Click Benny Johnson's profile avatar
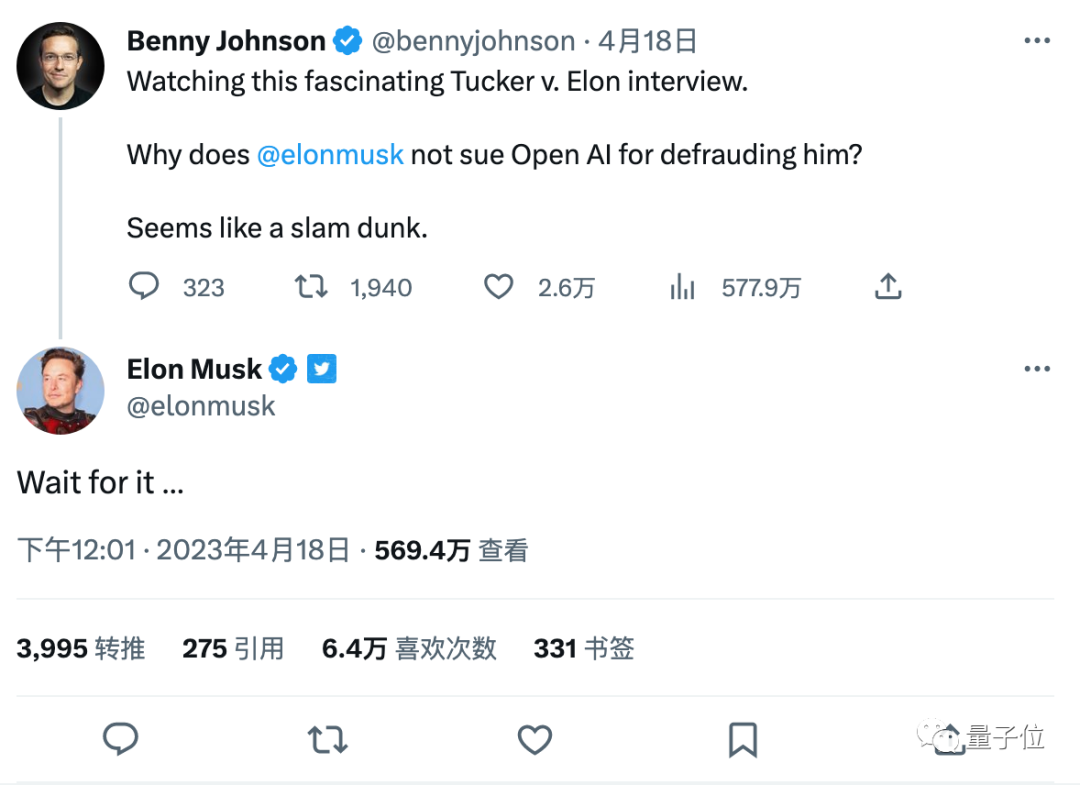 [x=60, y=65]
